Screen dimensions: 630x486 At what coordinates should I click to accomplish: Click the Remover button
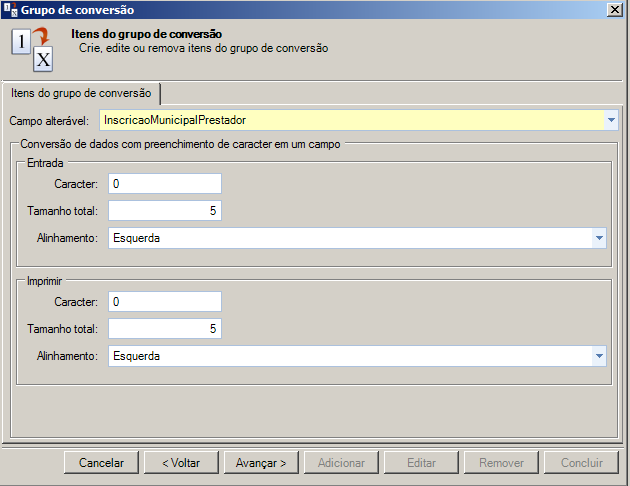tap(501, 463)
